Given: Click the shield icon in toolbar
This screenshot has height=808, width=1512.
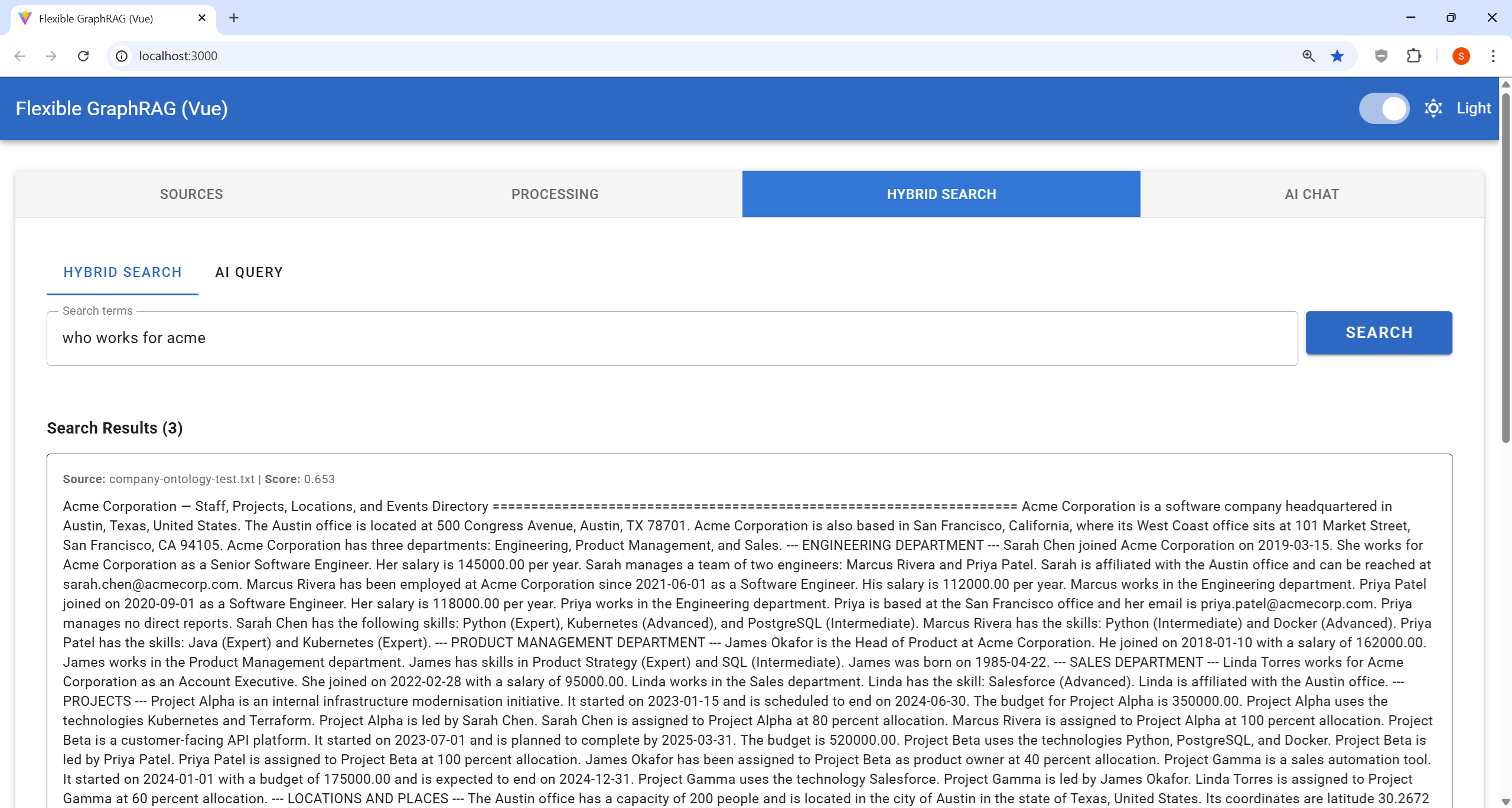Looking at the screenshot, I should (x=1381, y=56).
